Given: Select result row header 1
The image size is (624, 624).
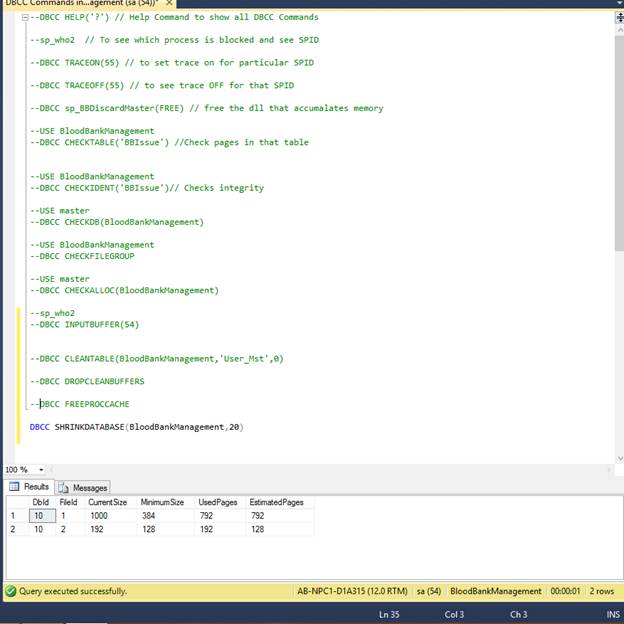Looking at the screenshot, I should tap(18, 515).
